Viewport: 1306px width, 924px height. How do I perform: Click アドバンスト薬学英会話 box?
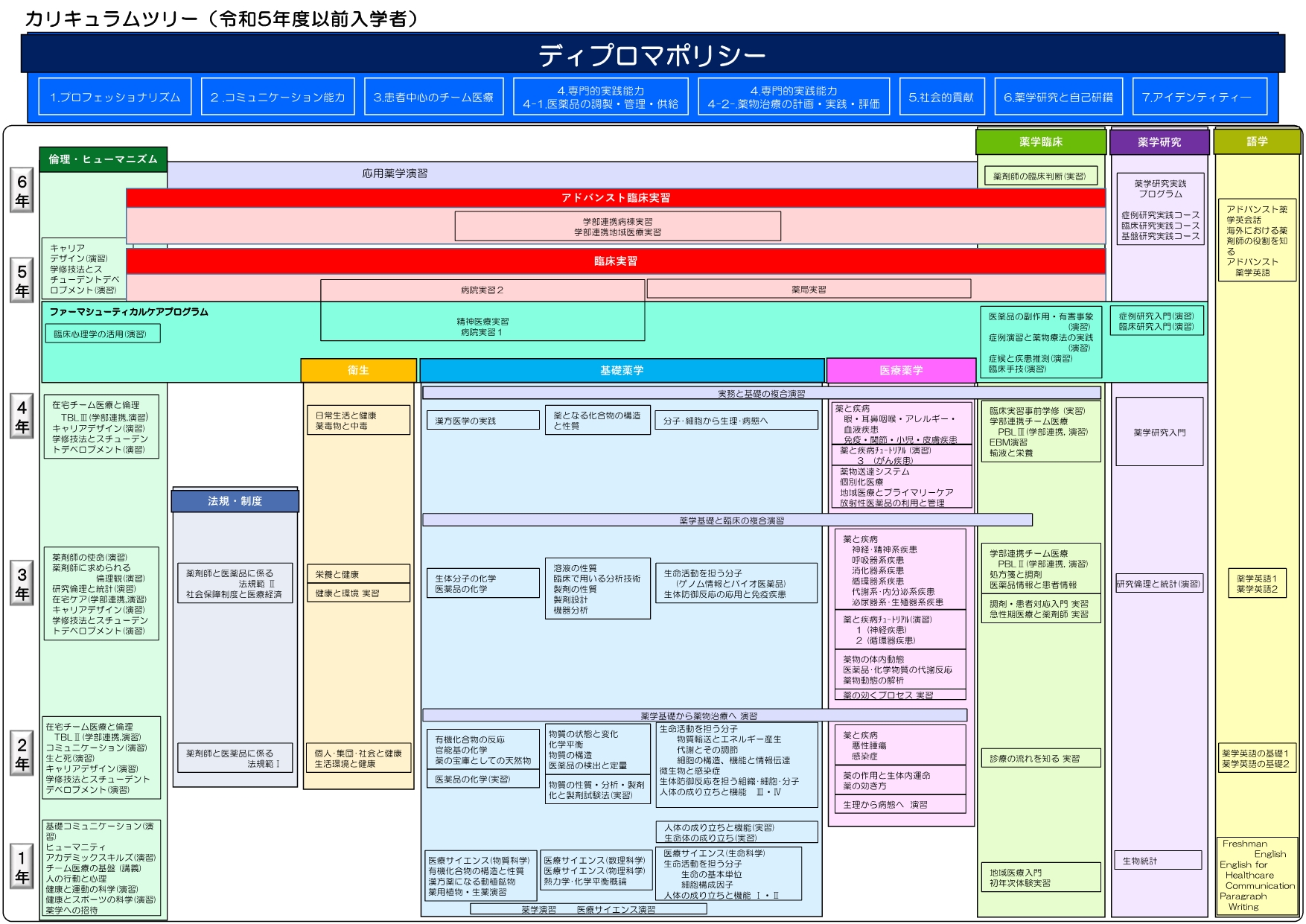pyautogui.click(x=1257, y=240)
